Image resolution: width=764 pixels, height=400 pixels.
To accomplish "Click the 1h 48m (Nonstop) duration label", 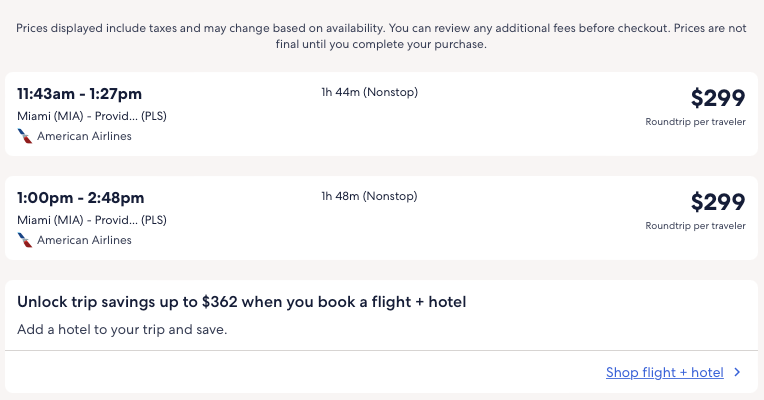I will [x=369, y=196].
